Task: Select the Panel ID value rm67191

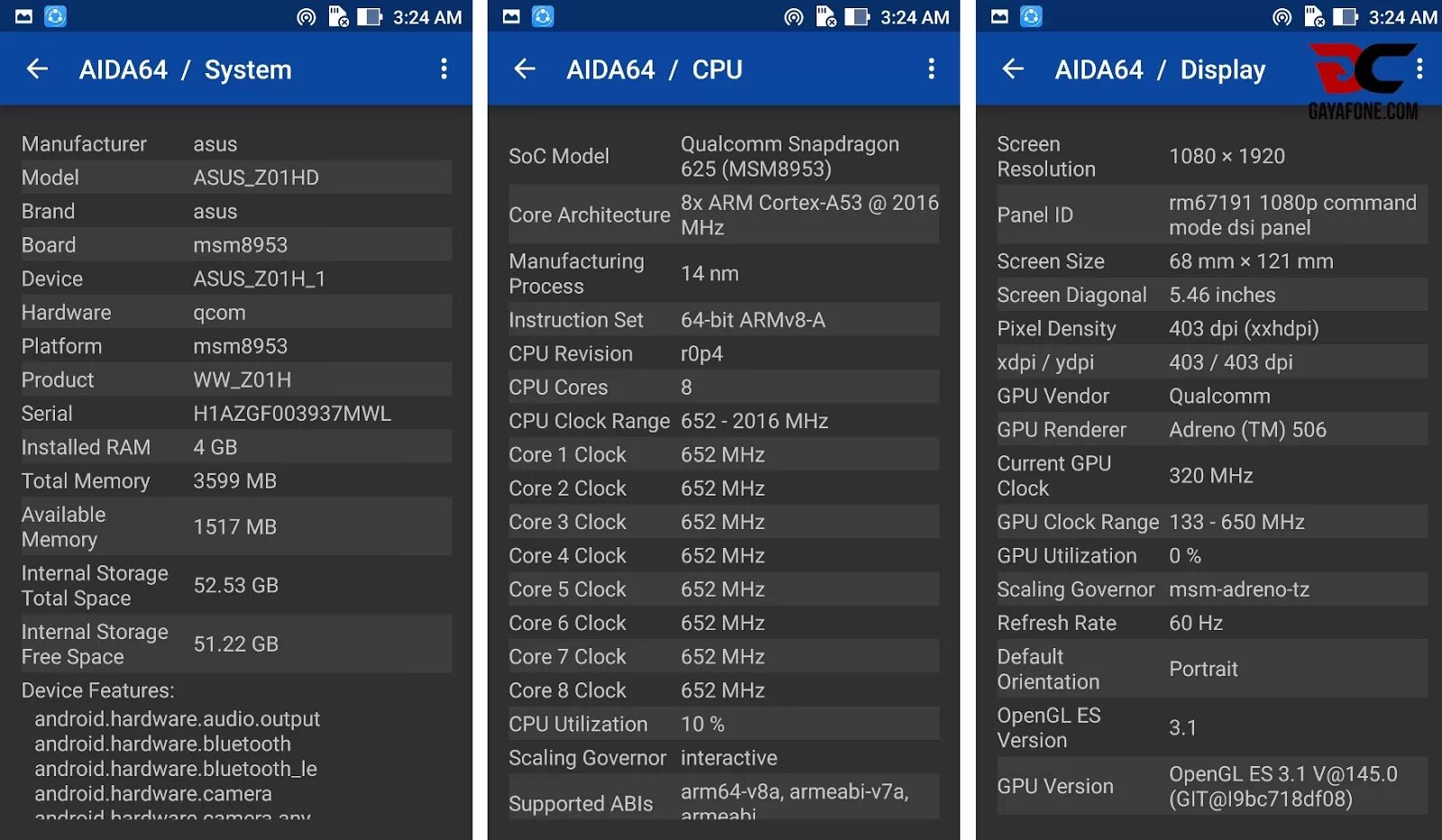Action: (1292, 215)
